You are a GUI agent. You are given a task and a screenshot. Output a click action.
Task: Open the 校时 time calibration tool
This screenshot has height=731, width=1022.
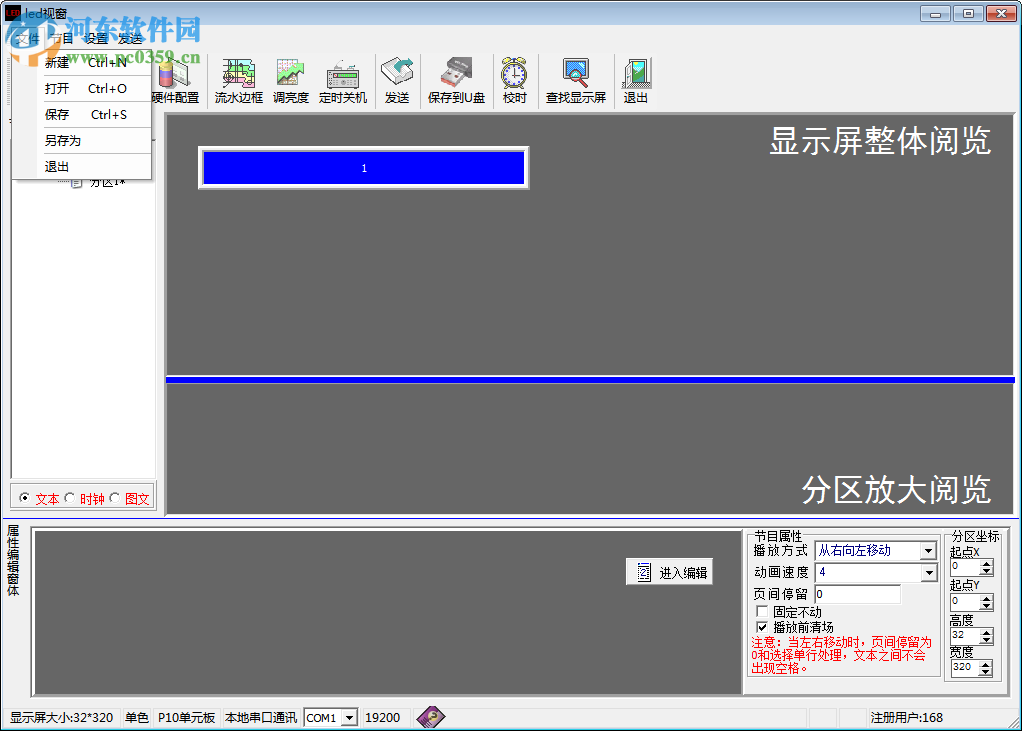coord(514,80)
